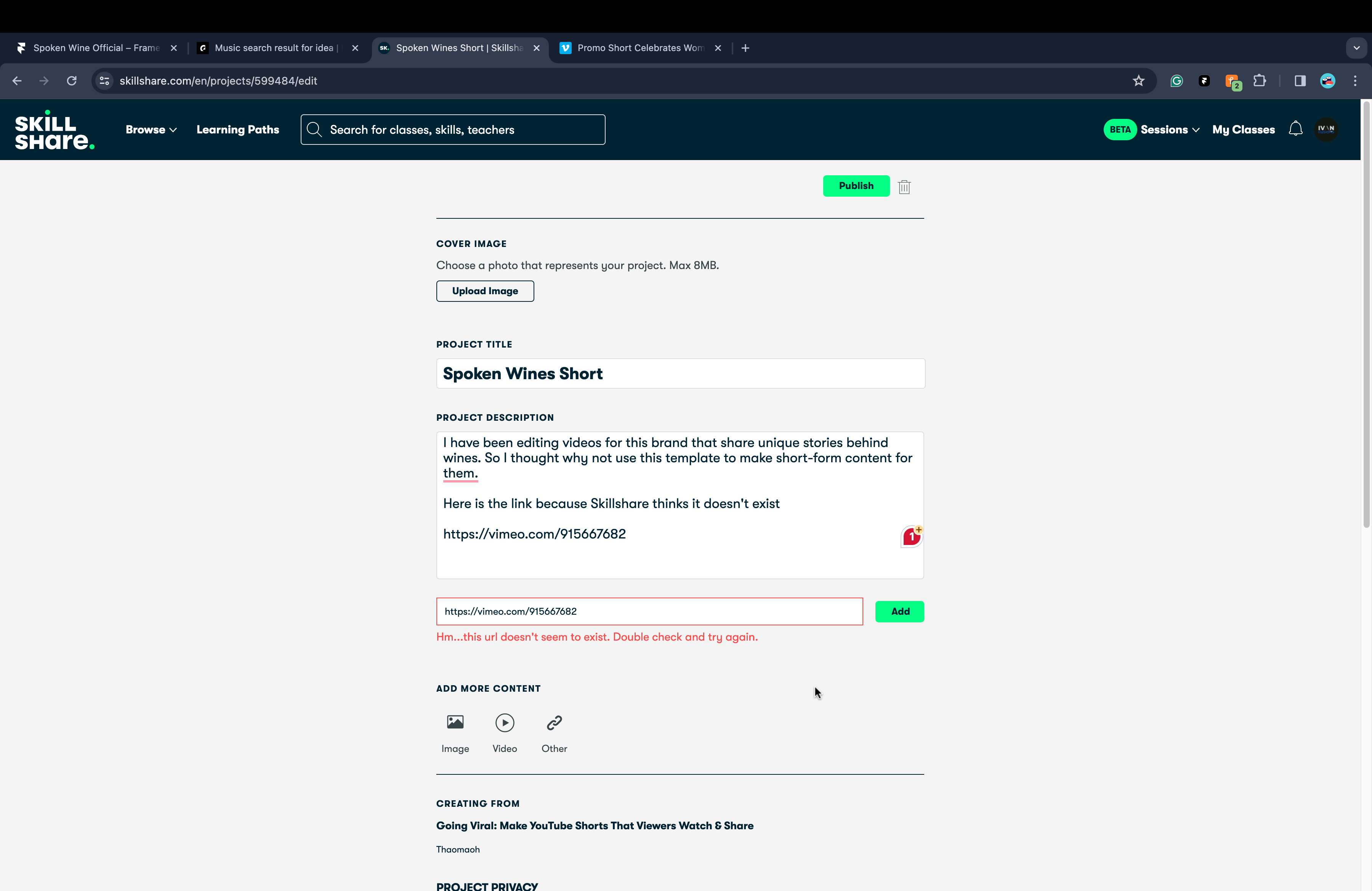Click the "PROJECT TITLE" label

474,344
